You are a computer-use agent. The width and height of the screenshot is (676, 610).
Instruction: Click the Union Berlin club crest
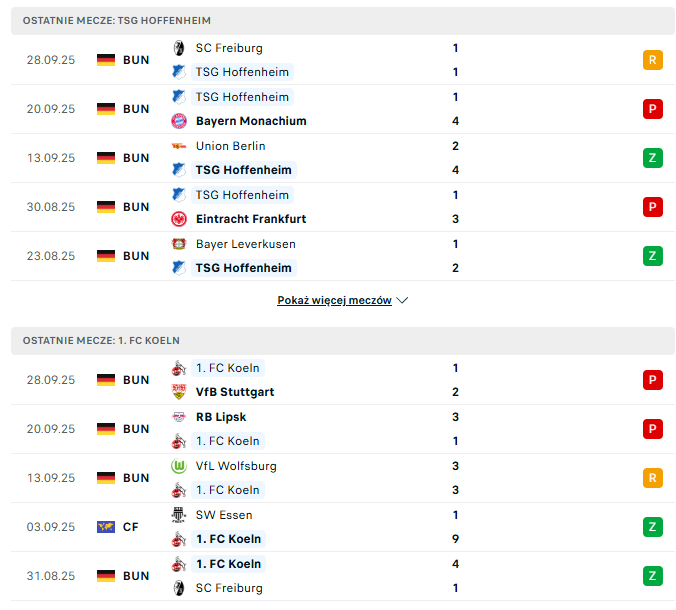(x=179, y=146)
